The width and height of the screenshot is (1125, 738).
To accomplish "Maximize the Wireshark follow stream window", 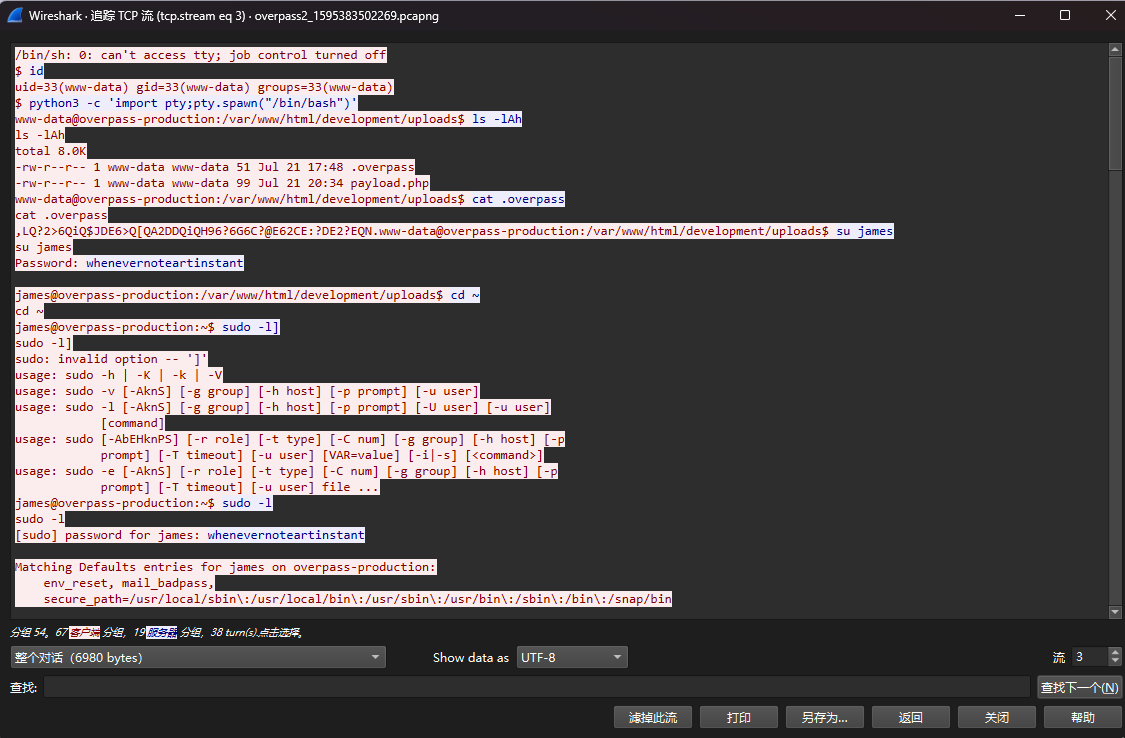I will [x=1065, y=15].
